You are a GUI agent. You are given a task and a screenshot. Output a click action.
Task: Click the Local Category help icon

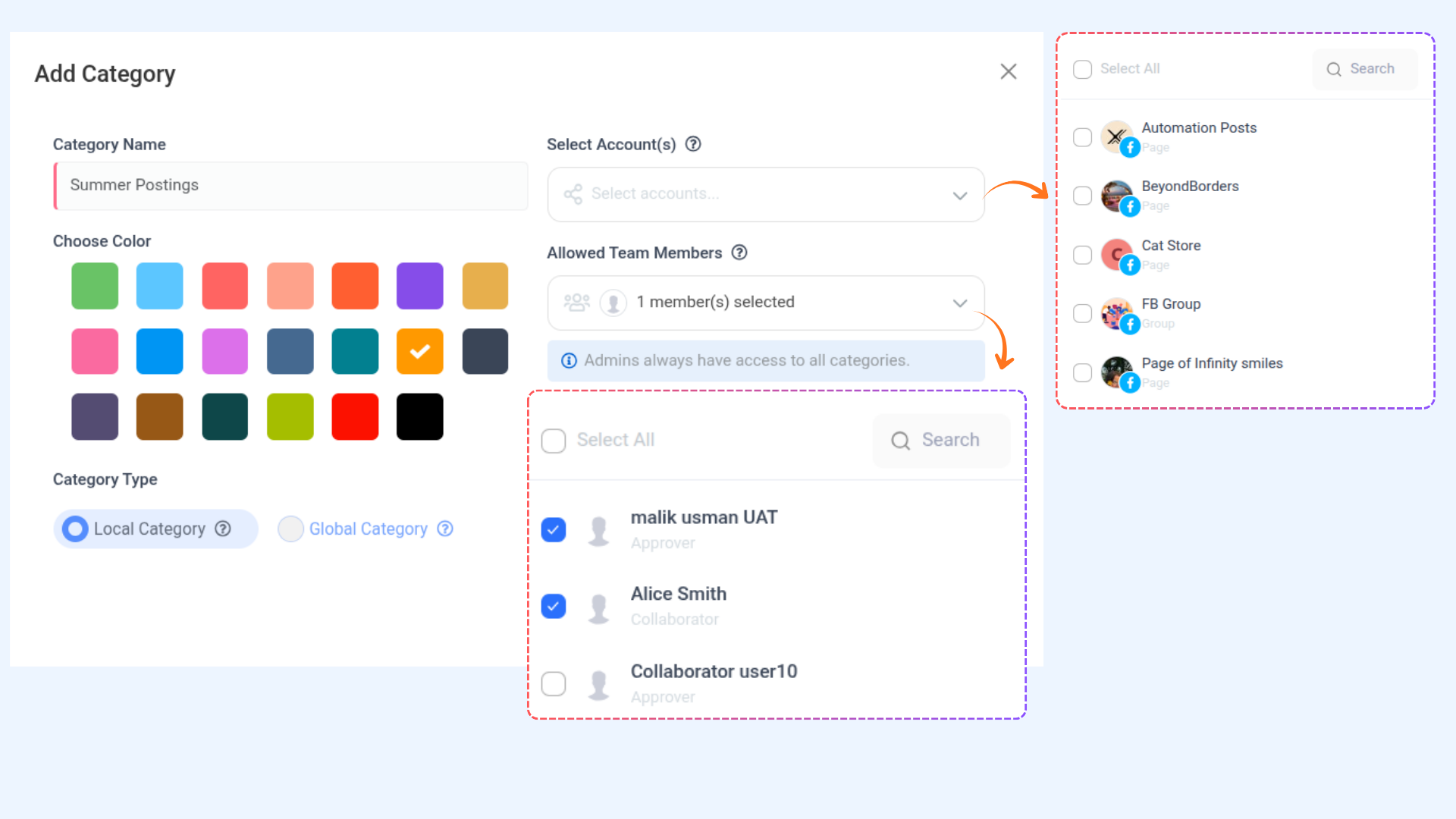tap(223, 529)
